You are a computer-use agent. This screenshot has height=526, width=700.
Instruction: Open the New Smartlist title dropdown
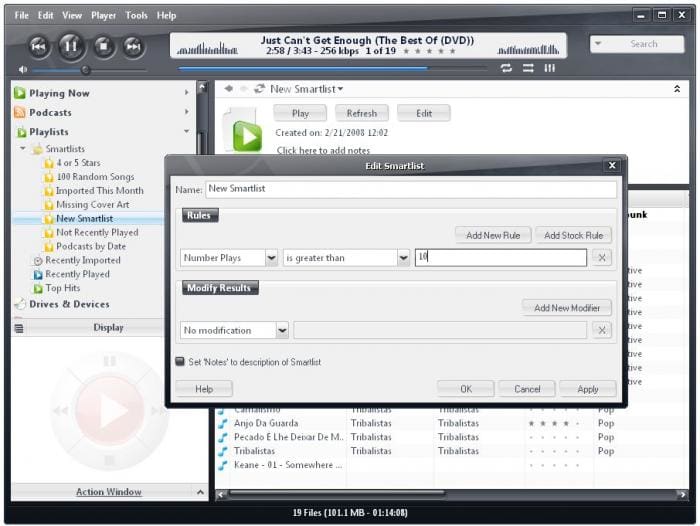[x=340, y=89]
